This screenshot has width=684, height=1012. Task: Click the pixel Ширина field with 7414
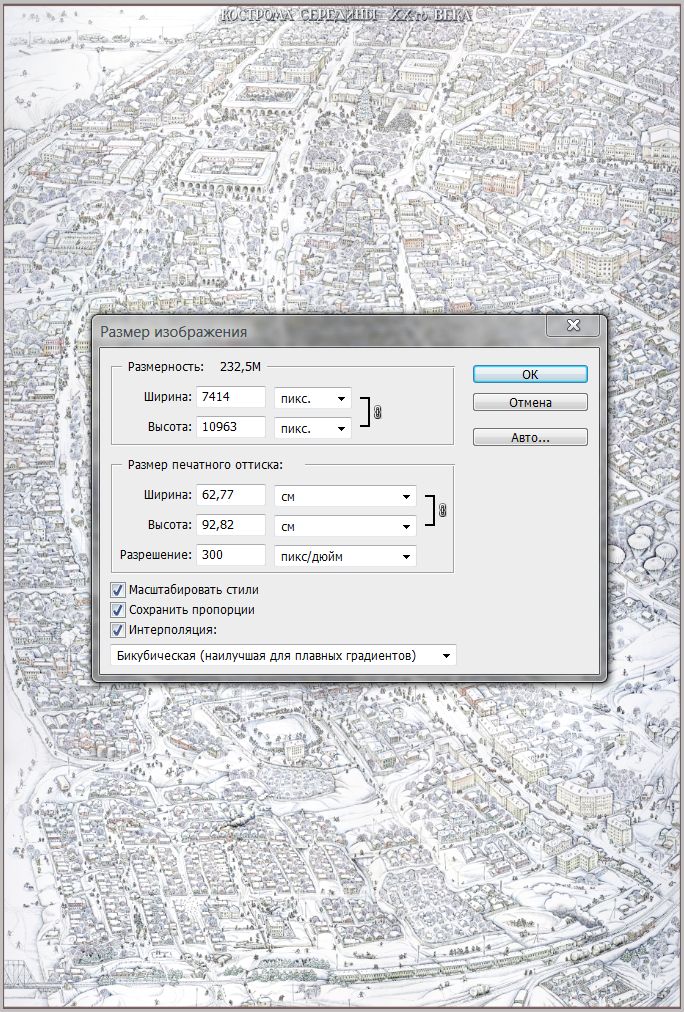click(x=231, y=397)
